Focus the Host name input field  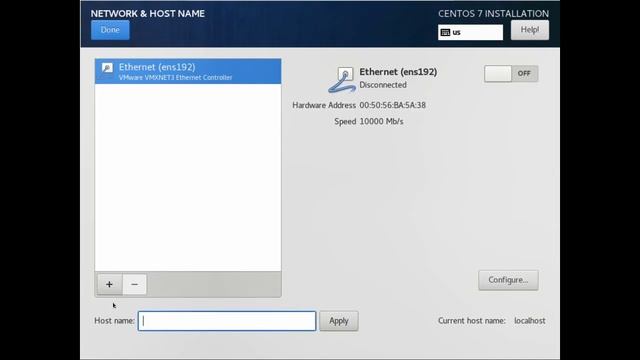coord(227,321)
